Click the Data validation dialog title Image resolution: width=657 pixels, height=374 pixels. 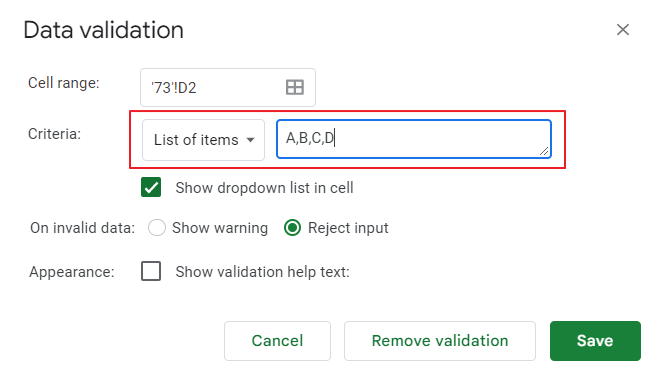point(103,30)
